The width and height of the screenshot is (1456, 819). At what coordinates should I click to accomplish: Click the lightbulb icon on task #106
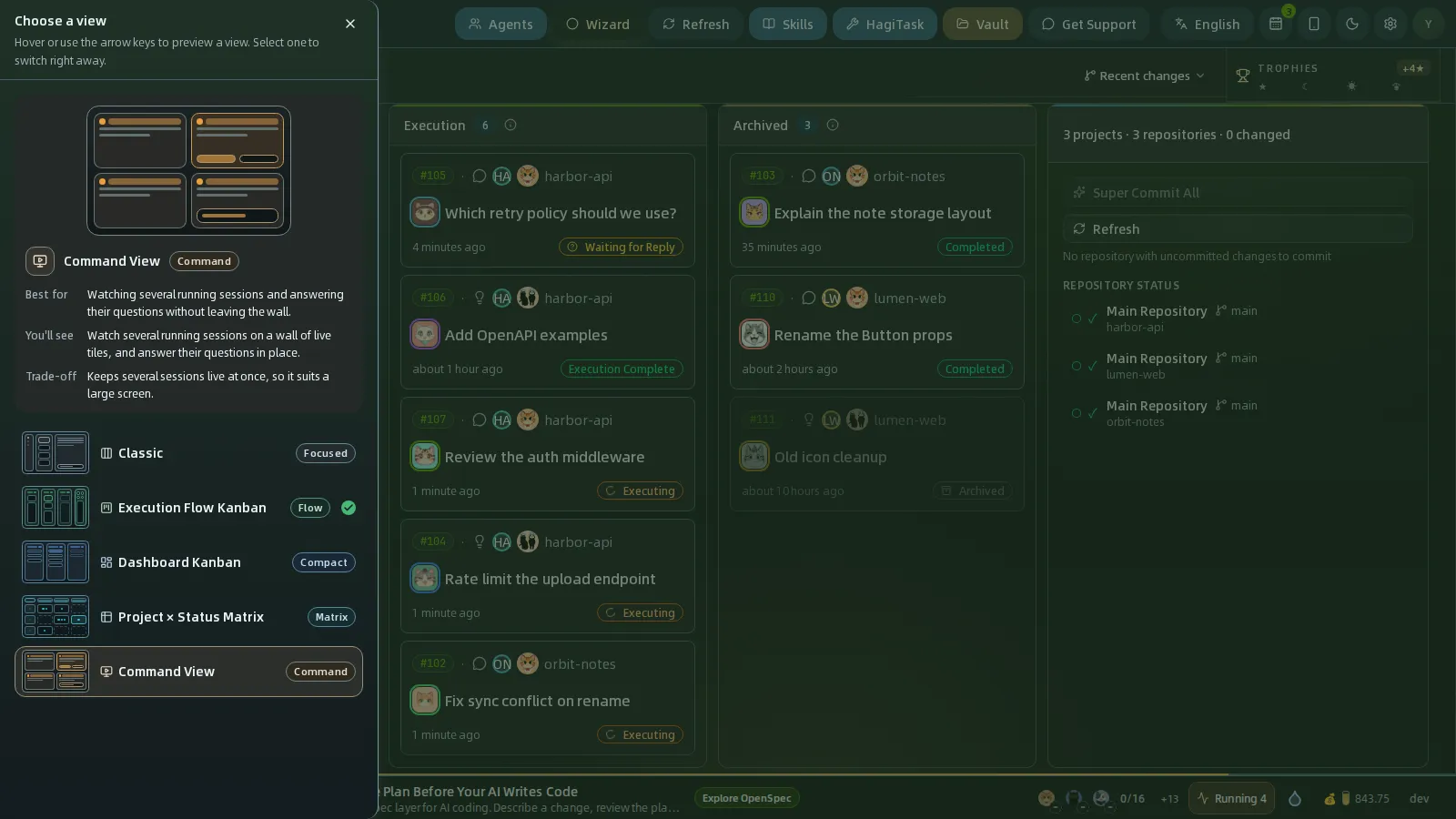tap(480, 298)
